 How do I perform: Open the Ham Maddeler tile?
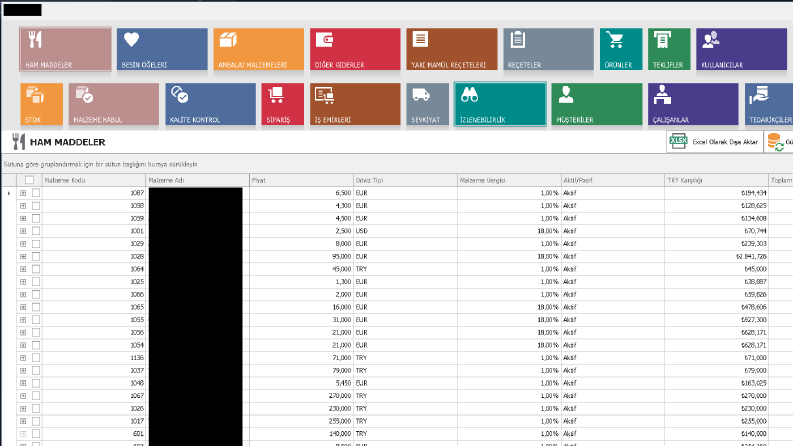click(65, 49)
